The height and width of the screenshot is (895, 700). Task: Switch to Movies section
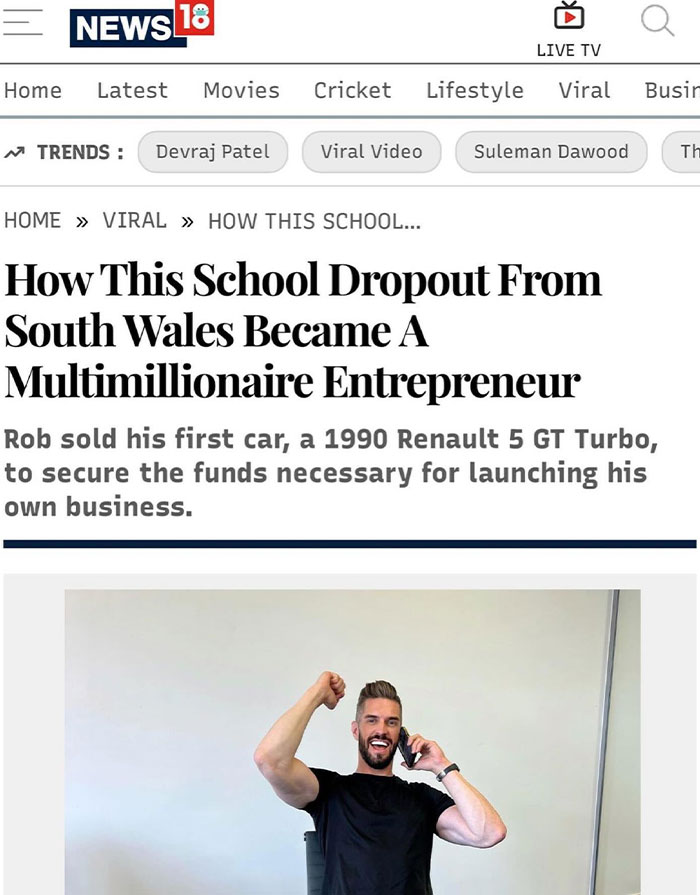coord(241,90)
